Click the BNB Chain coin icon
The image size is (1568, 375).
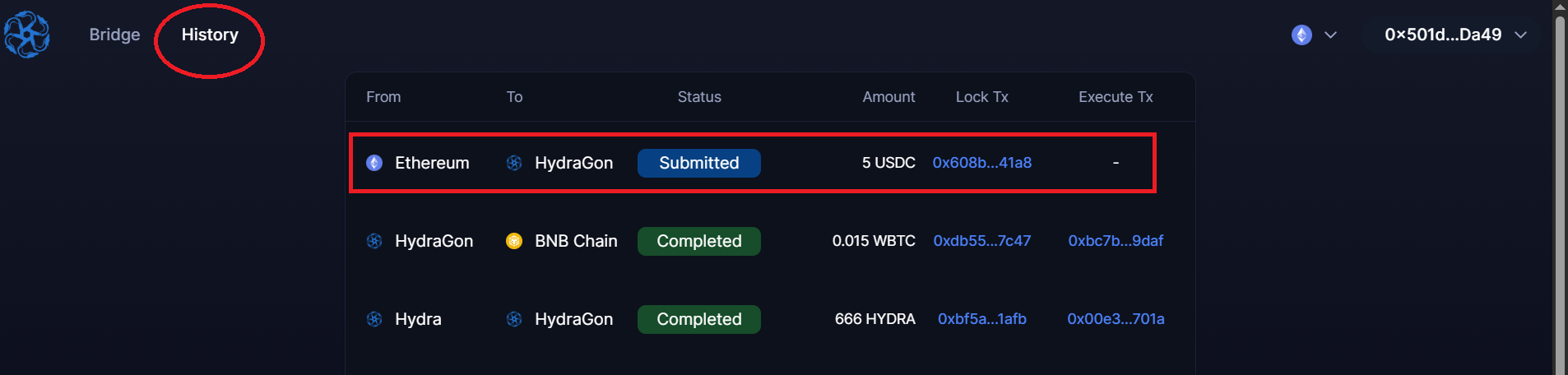click(x=514, y=241)
